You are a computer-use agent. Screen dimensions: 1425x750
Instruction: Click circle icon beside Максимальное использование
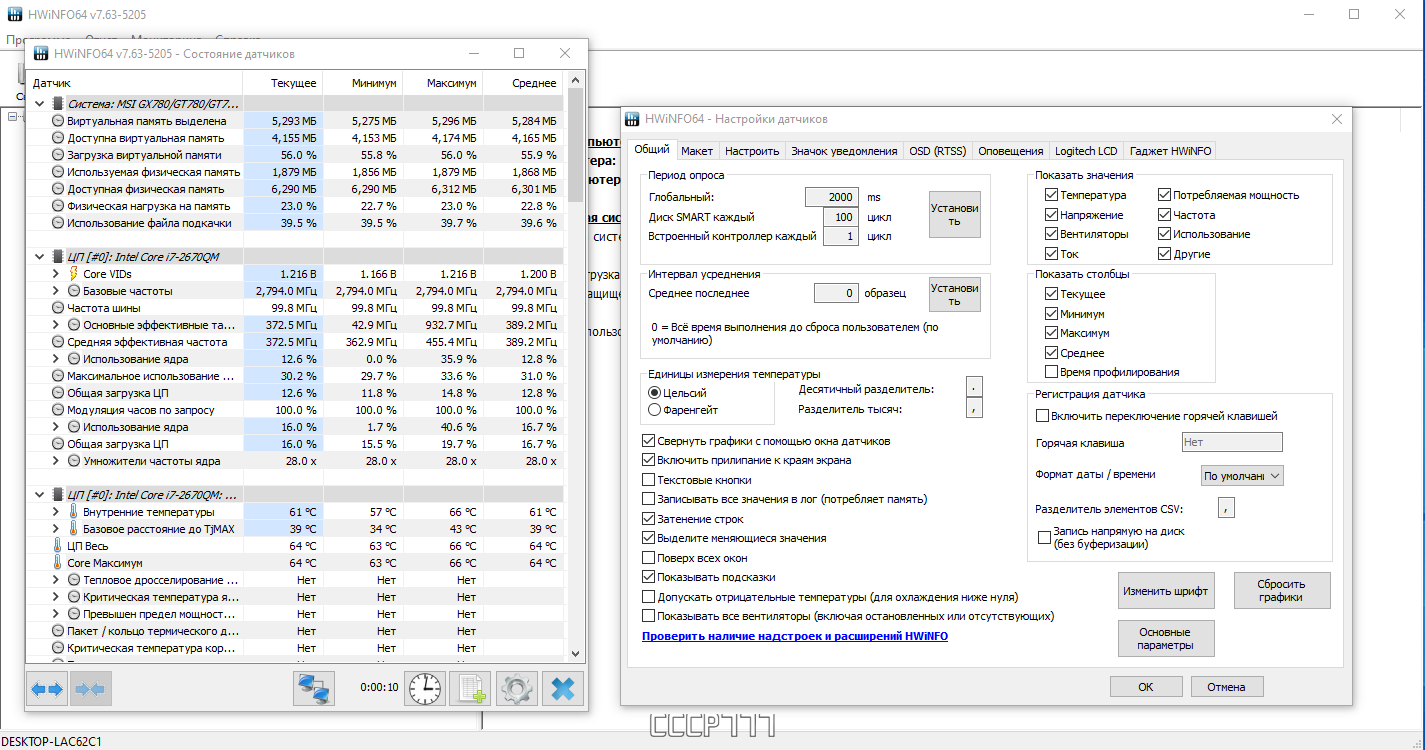pos(58,375)
